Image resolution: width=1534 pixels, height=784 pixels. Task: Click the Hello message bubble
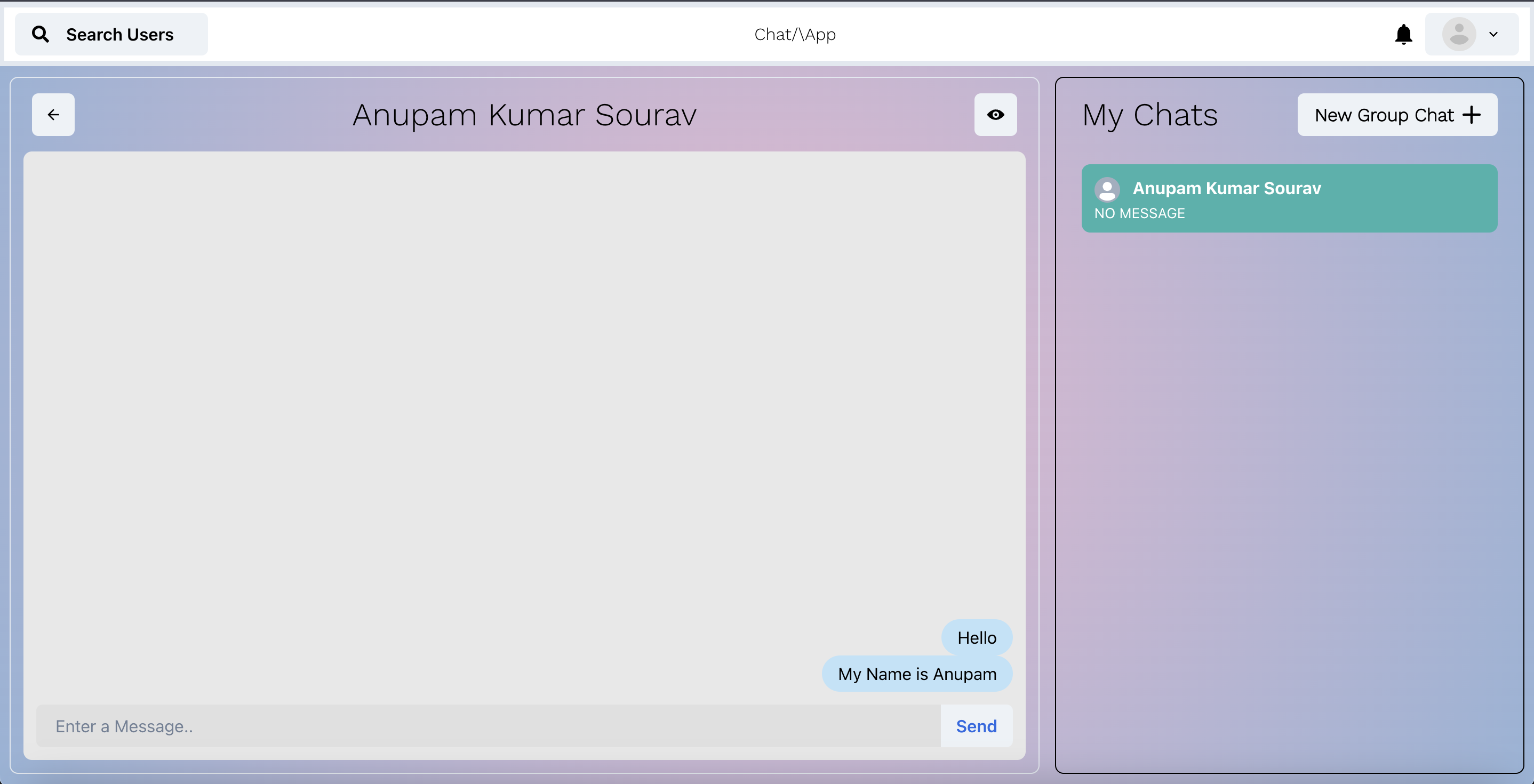coord(976,637)
